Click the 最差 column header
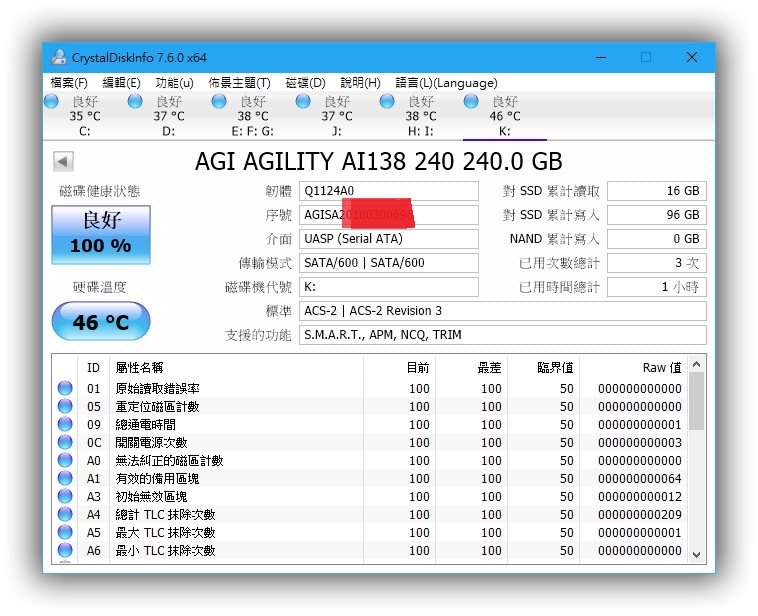 point(471,368)
